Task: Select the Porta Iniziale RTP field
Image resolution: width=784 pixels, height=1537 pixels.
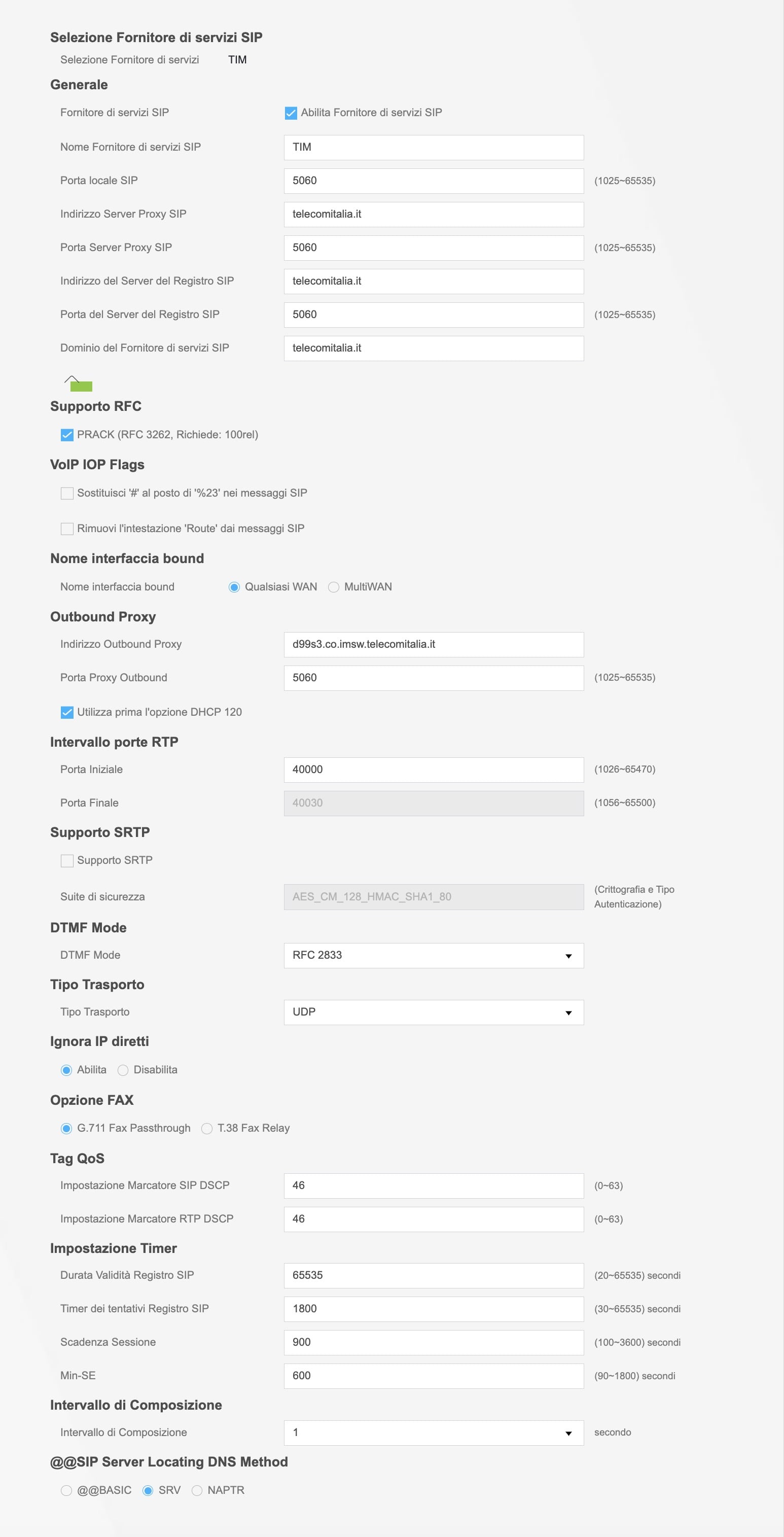Action: (433, 770)
